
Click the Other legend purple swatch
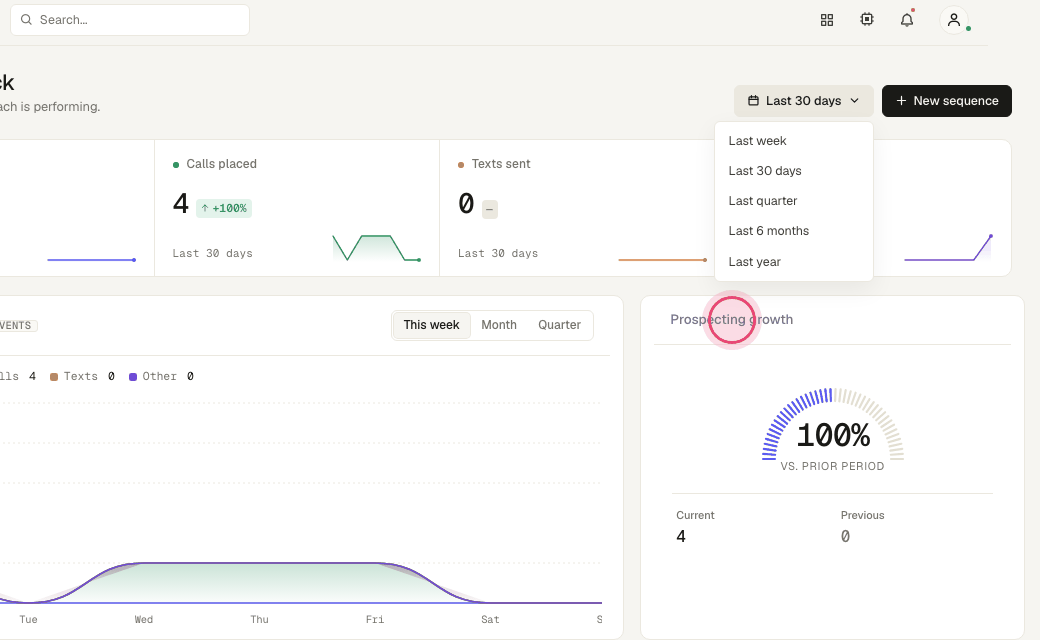click(x=133, y=377)
